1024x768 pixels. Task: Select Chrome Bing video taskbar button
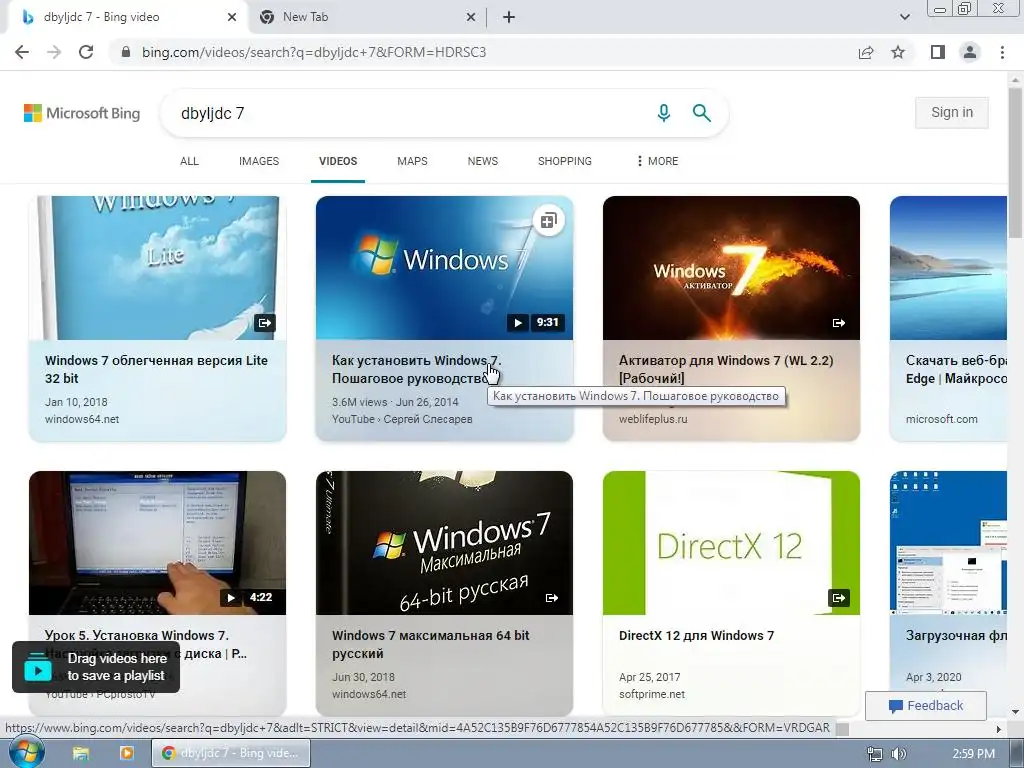tap(231, 753)
